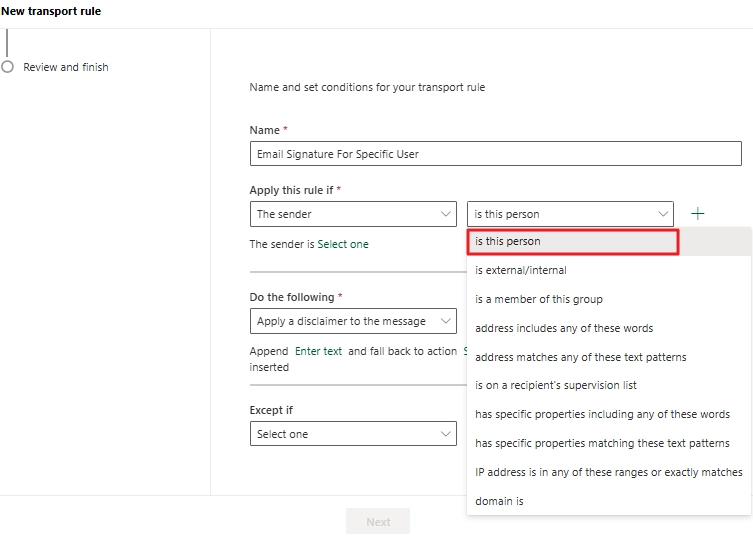Choose 'has specific properties matching these text patterns'
The width and height of the screenshot is (753, 545).
point(609,443)
